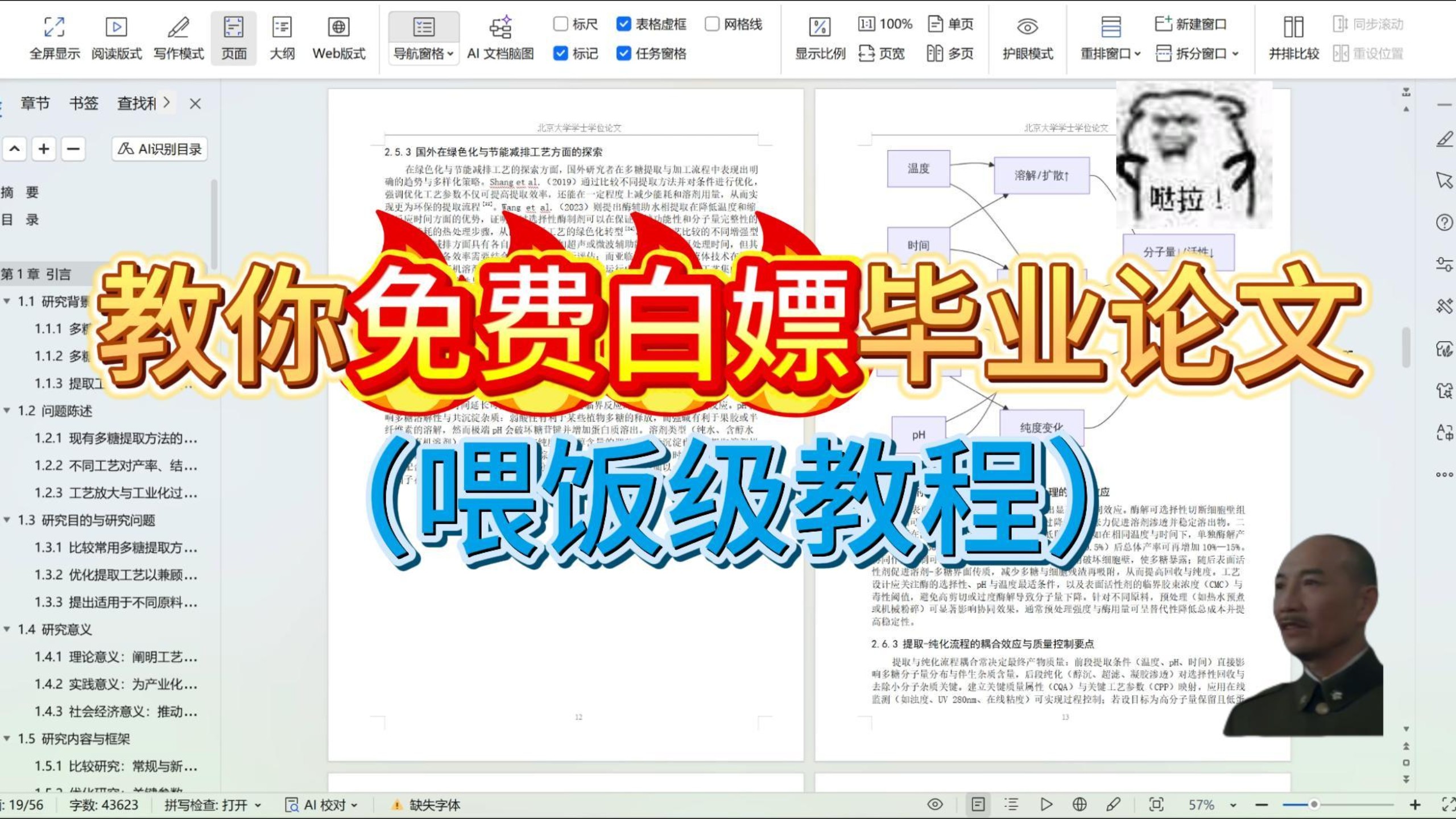Click the 显示比例 zoom ratio icon
The image size is (1456, 819).
tap(820, 27)
